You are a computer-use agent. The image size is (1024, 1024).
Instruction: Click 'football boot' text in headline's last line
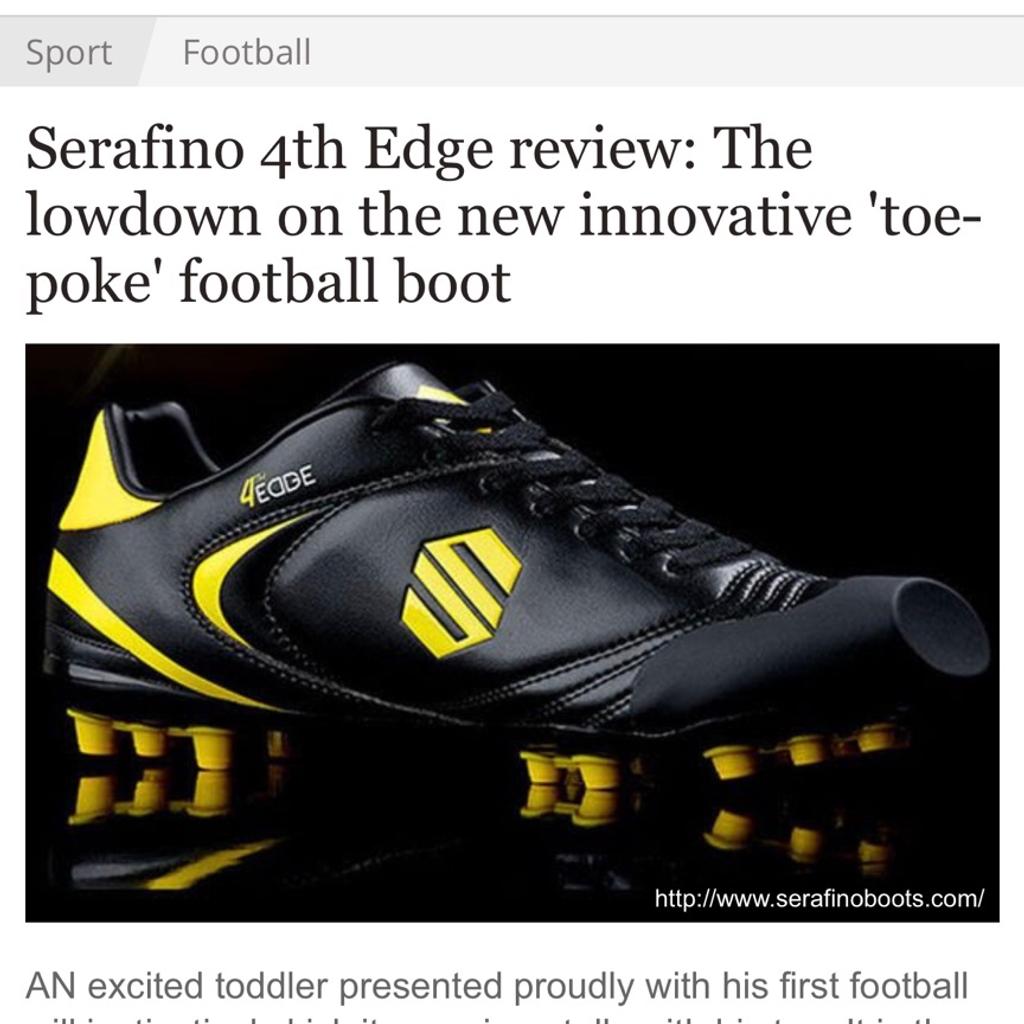(x=345, y=282)
